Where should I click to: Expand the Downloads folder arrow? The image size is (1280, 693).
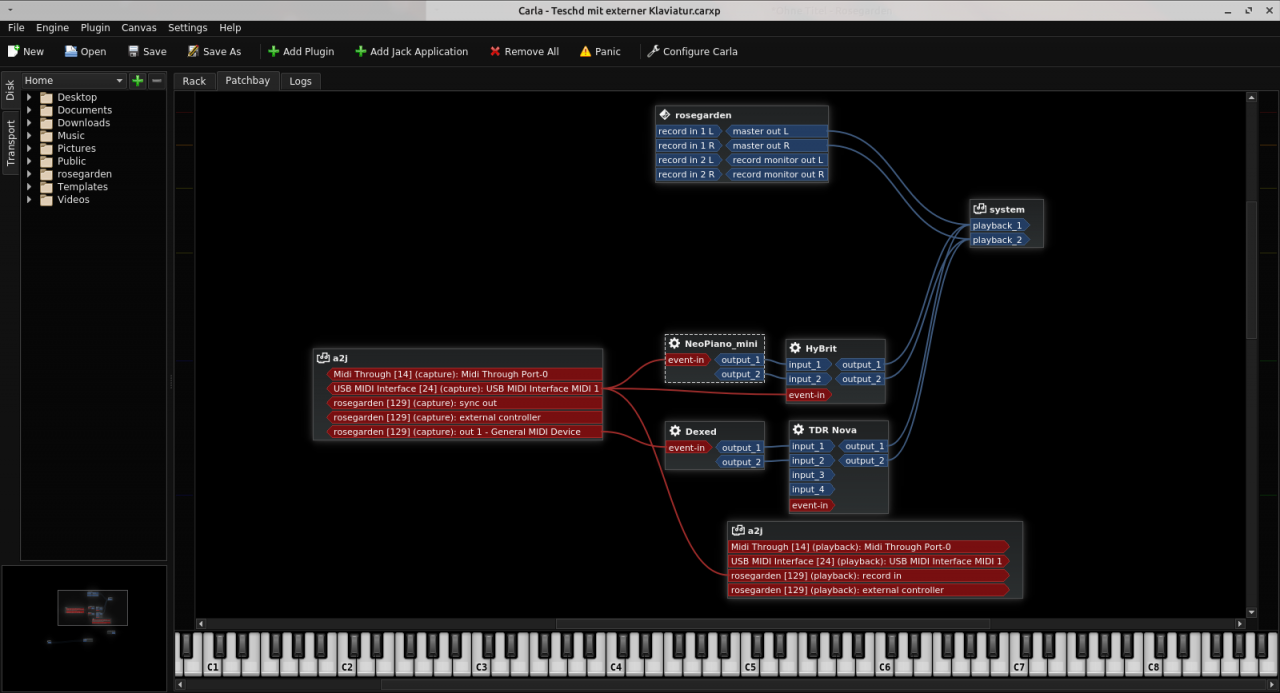coord(29,123)
